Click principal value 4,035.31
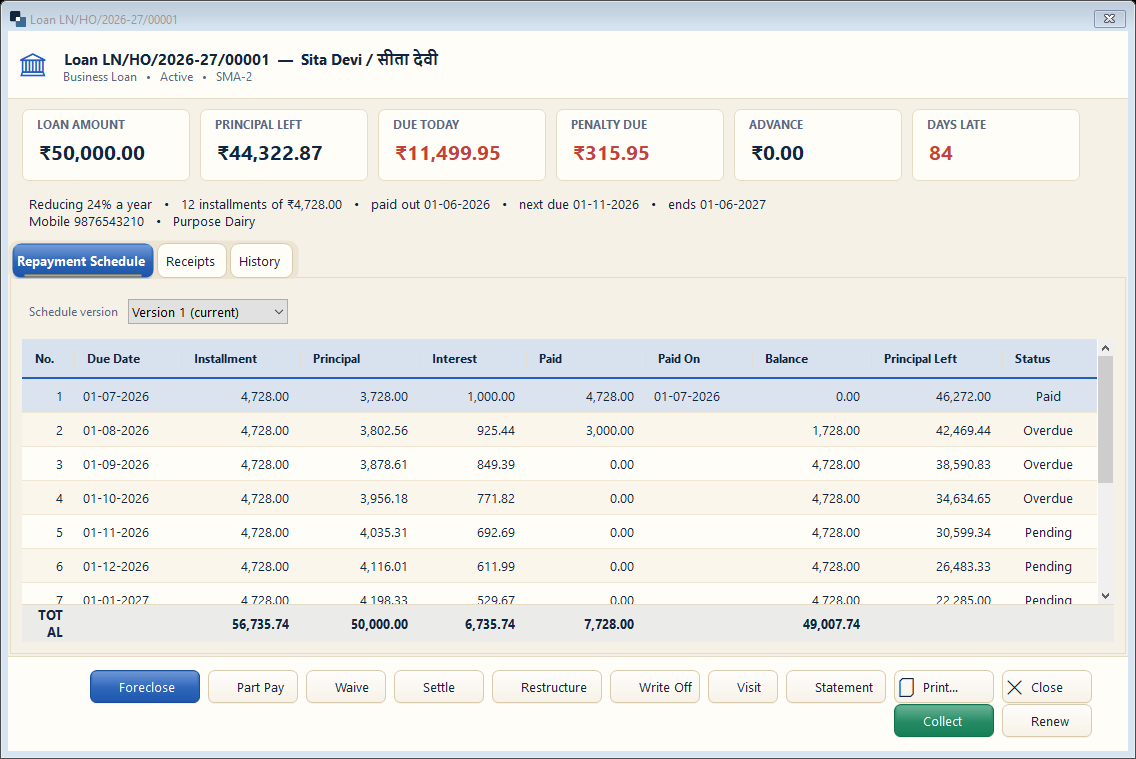The width and height of the screenshot is (1136, 759). 384,532
